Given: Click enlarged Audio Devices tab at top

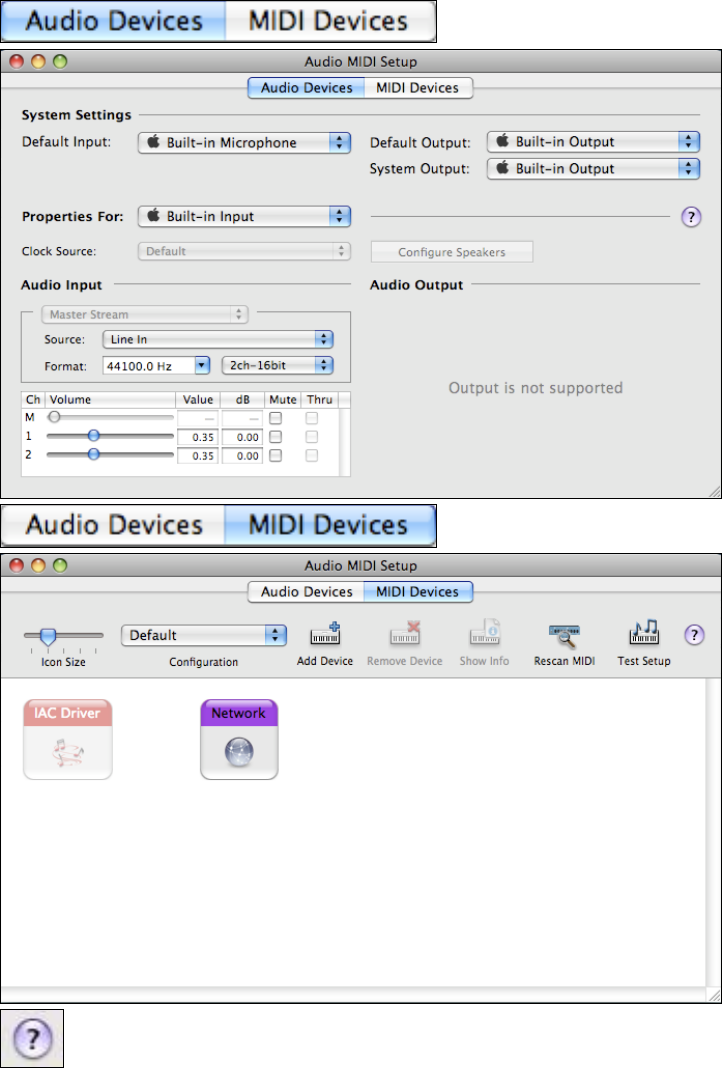Looking at the screenshot, I should pyautogui.click(x=114, y=21).
